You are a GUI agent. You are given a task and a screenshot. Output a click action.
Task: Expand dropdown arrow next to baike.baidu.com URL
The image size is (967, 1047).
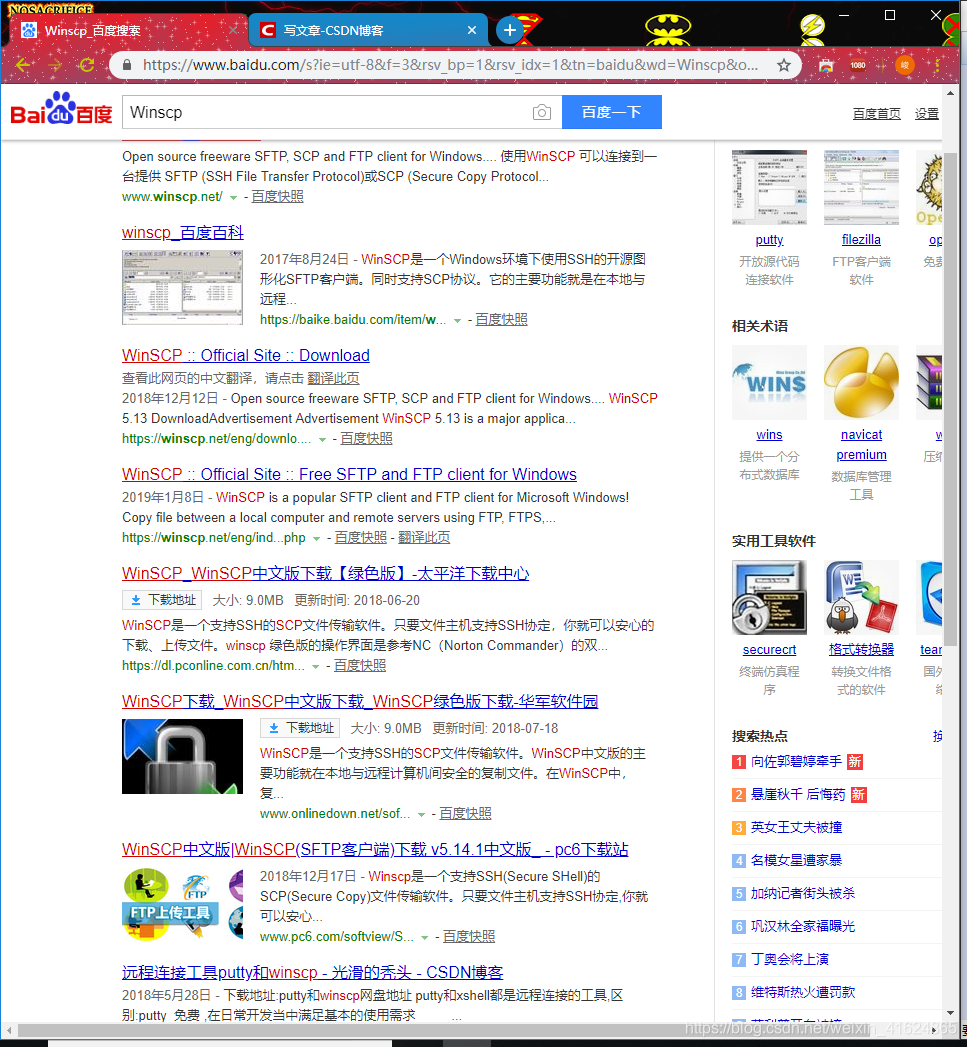457,321
